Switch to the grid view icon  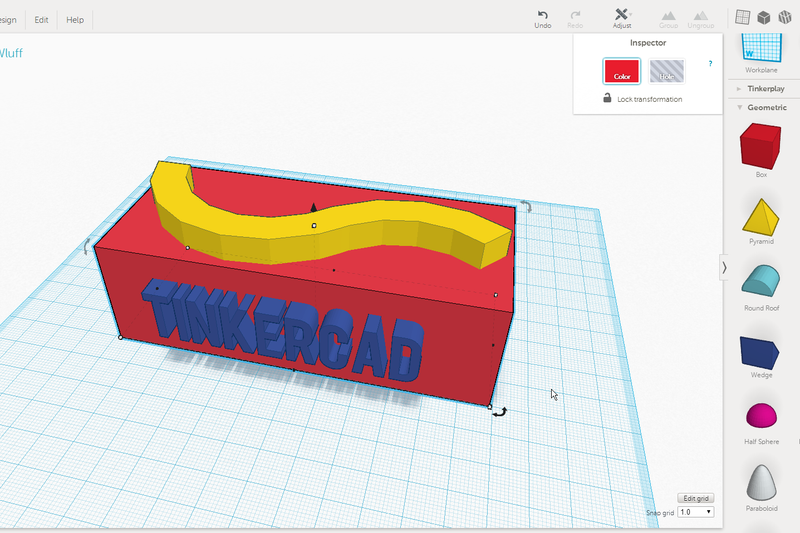click(742, 17)
